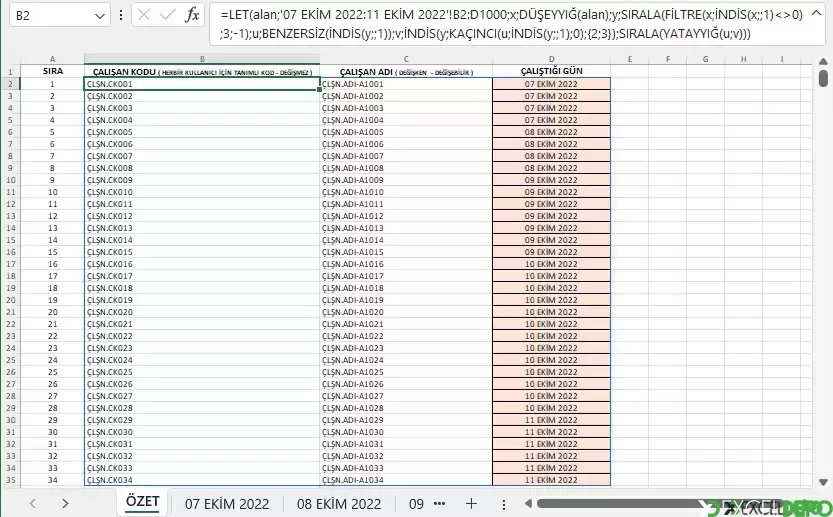Select column G header
This screenshot has height=517, width=833.
706,59
